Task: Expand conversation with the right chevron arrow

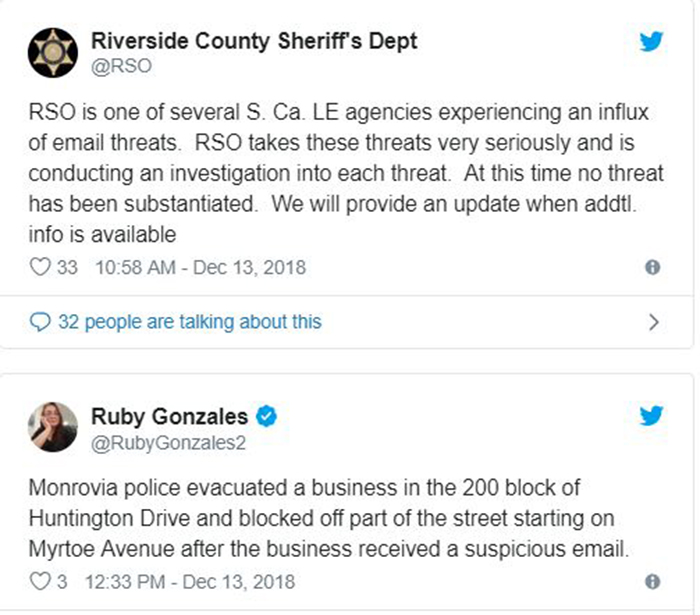Action: [654, 322]
